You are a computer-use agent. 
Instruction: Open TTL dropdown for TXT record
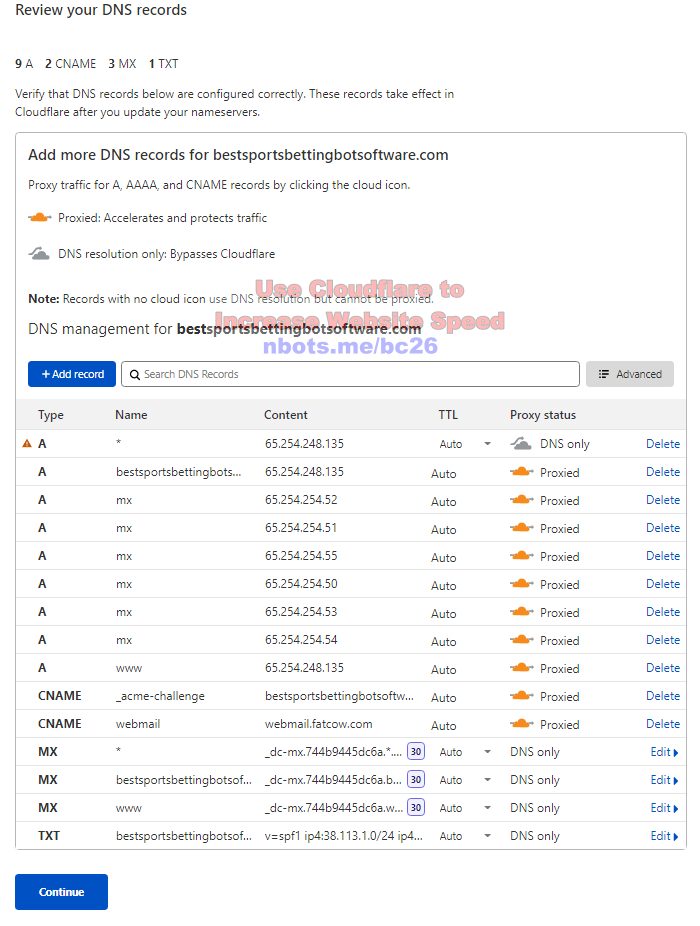487,836
